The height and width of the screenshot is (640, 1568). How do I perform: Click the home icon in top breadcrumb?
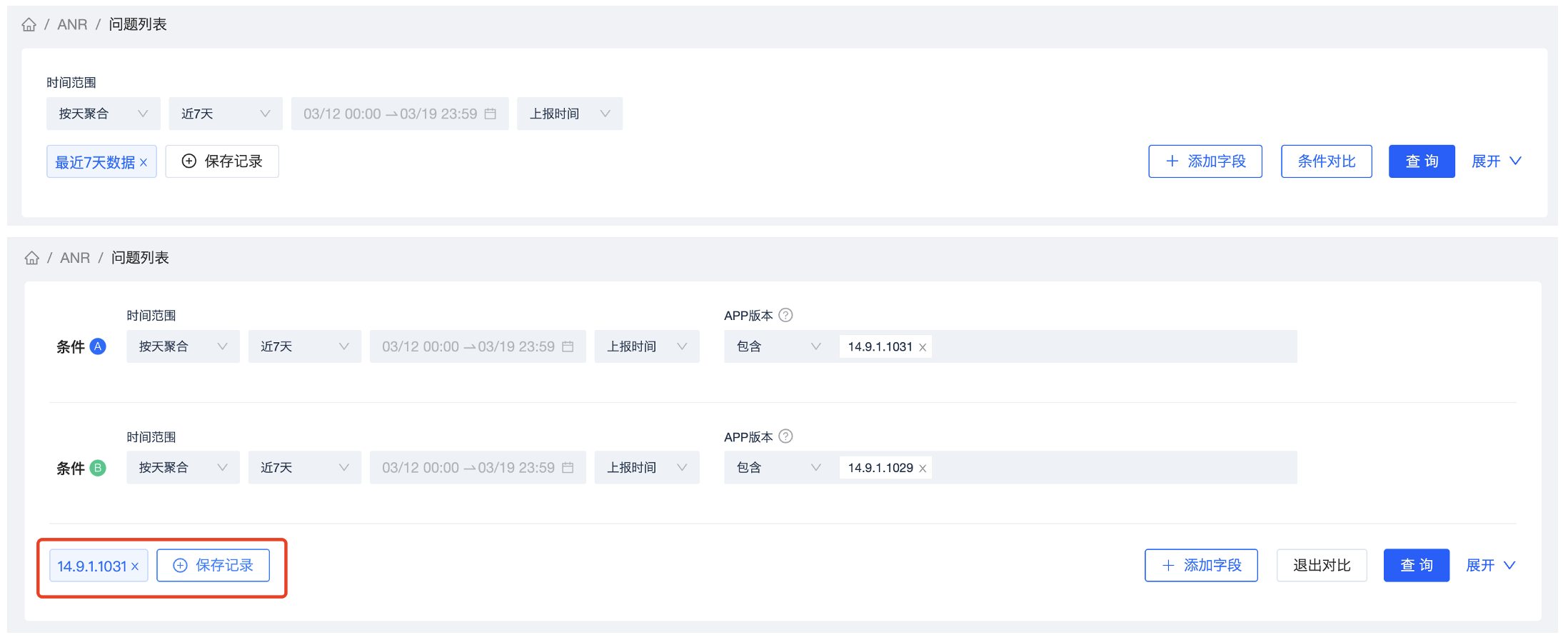(x=29, y=25)
